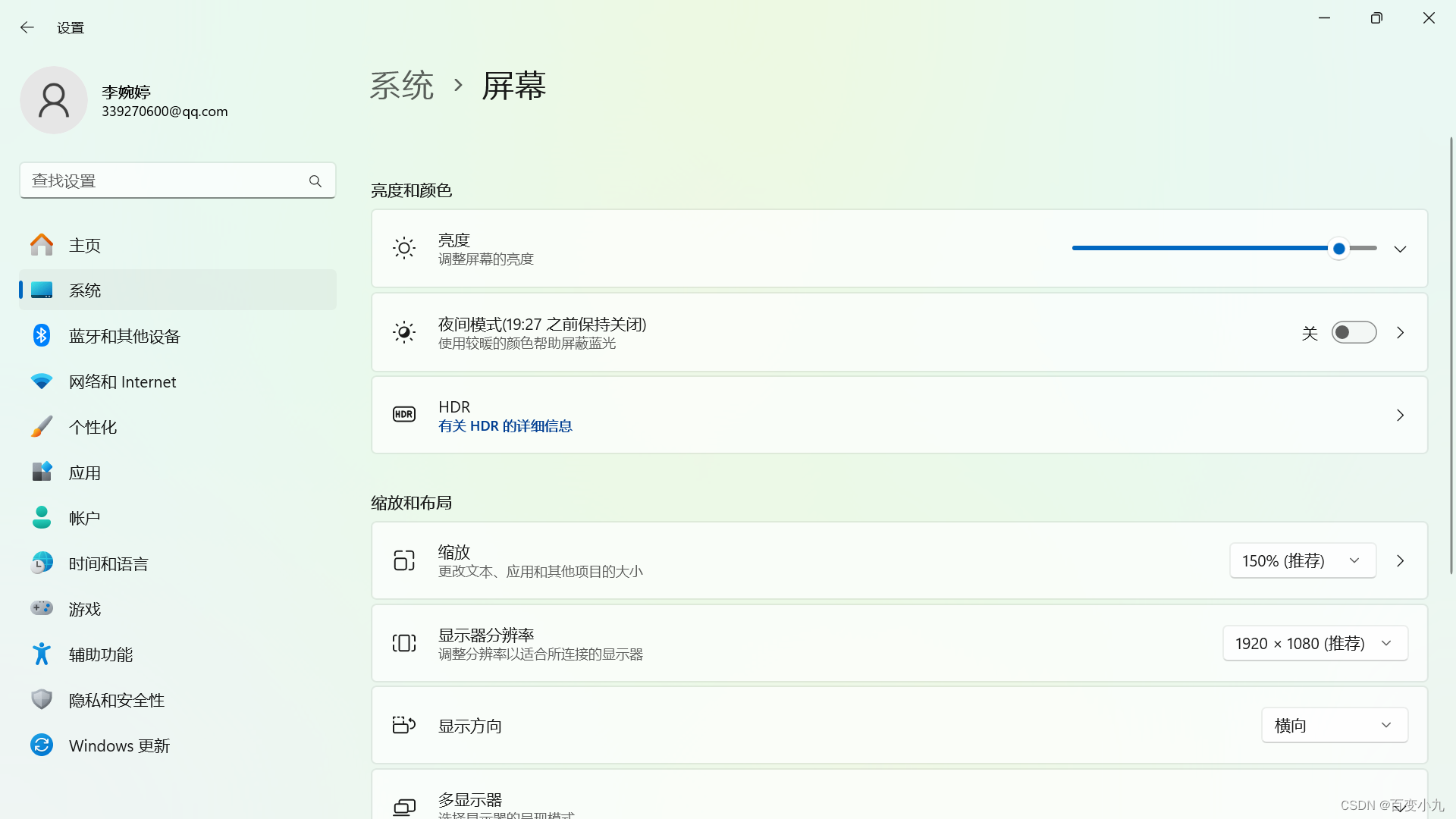Click the 显示方向 orientation icon
The height and width of the screenshot is (819, 1456).
click(x=403, y=724)
